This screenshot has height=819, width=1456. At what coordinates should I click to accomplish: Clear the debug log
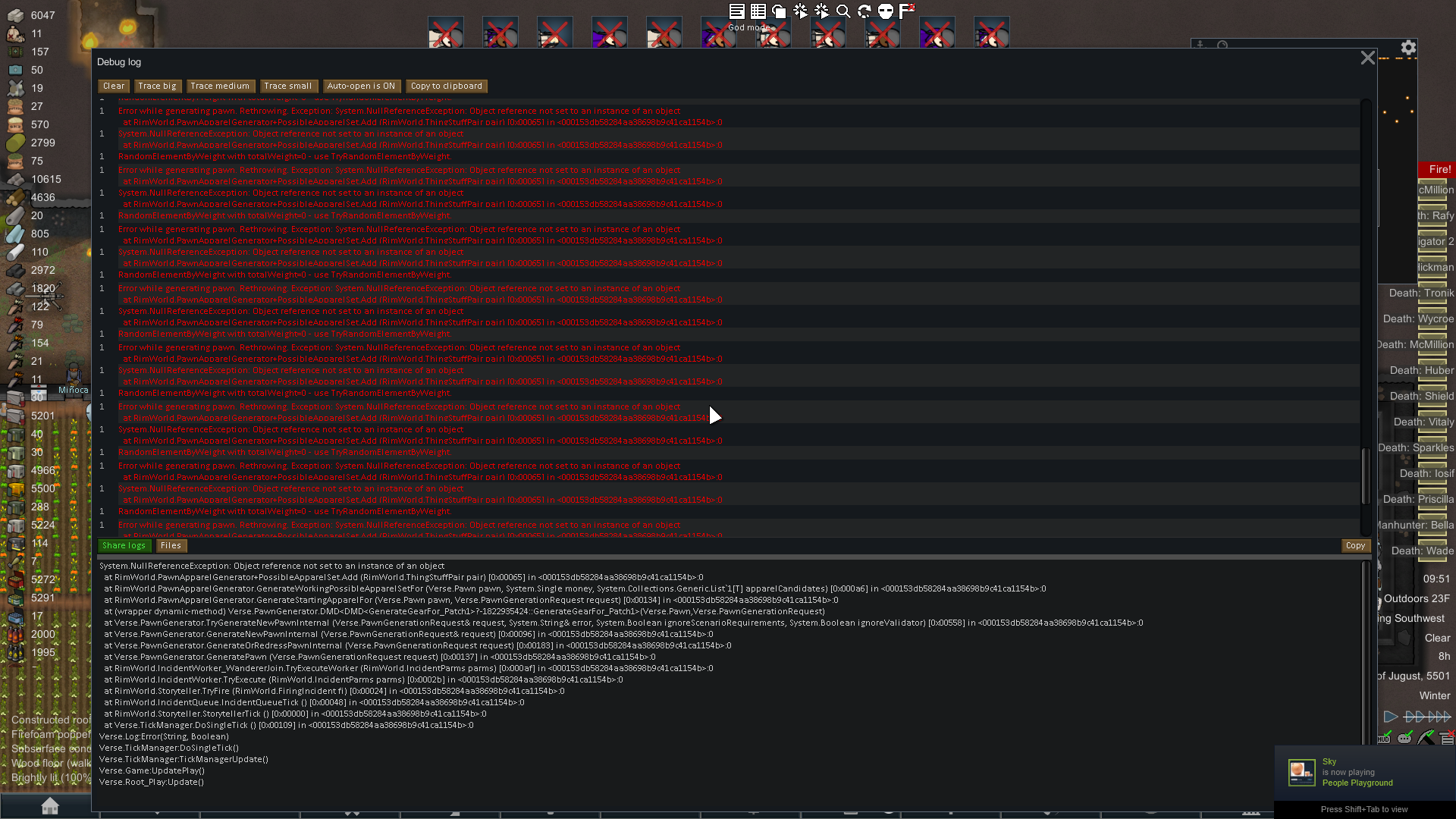[113, 86]
